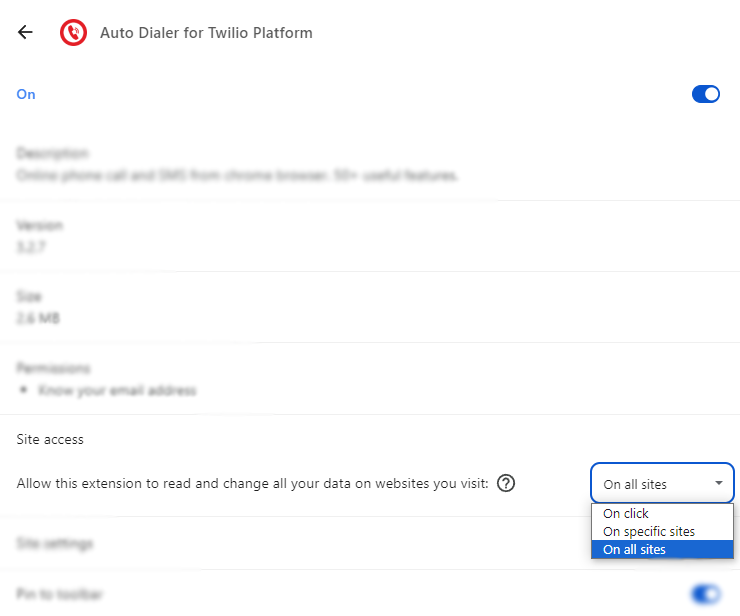740x616 pixels.
Task: Click the 'Pin to toolbar' label text
Action: [x=59, y=594]
